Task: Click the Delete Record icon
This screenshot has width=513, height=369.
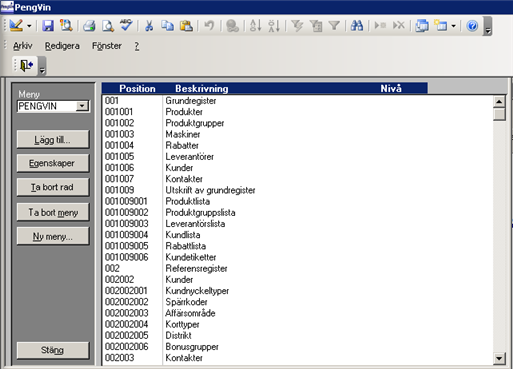Action: point(399,26)
